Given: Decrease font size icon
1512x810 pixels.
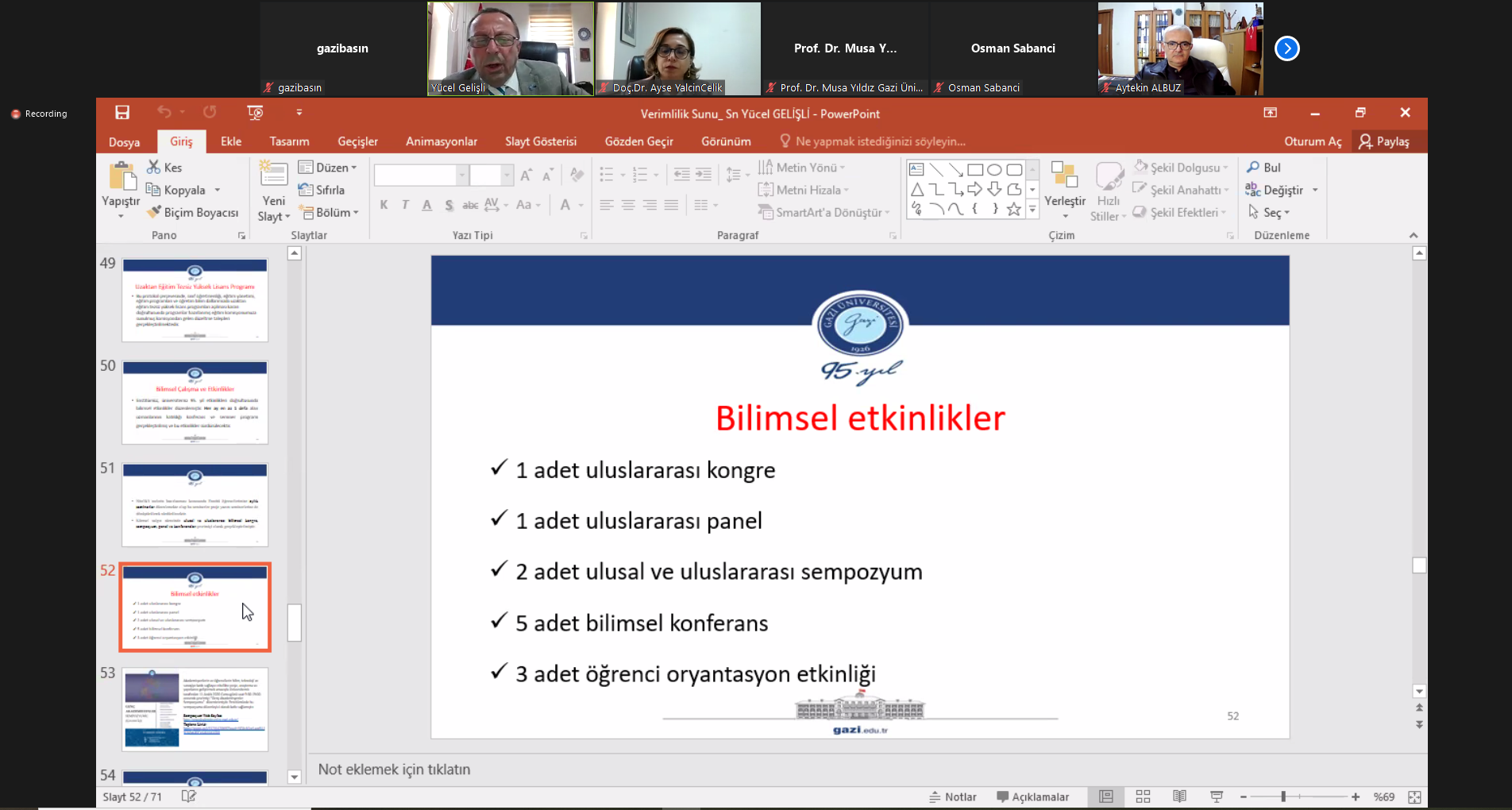Looking at the screenshot, I should (548, 175).
